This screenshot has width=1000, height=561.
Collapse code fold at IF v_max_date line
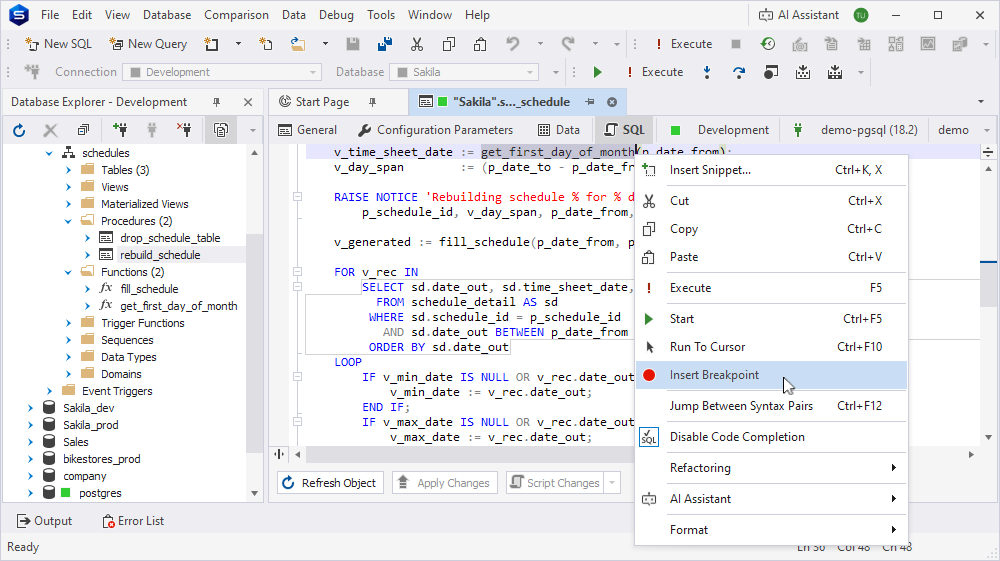(x=297, y=421)
